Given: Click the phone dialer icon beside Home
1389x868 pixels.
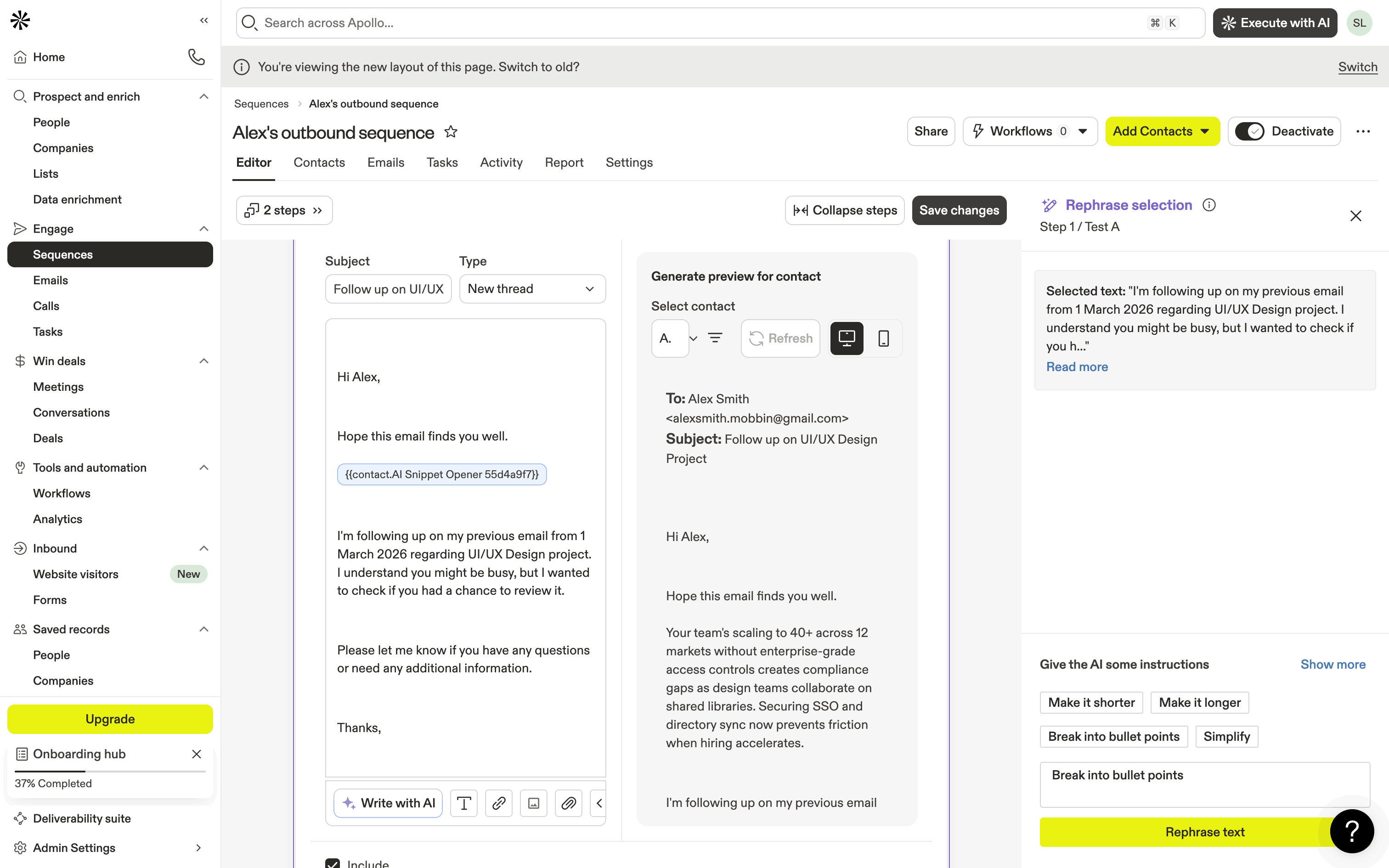Looking at the screenshot, I should click(196, 57).
